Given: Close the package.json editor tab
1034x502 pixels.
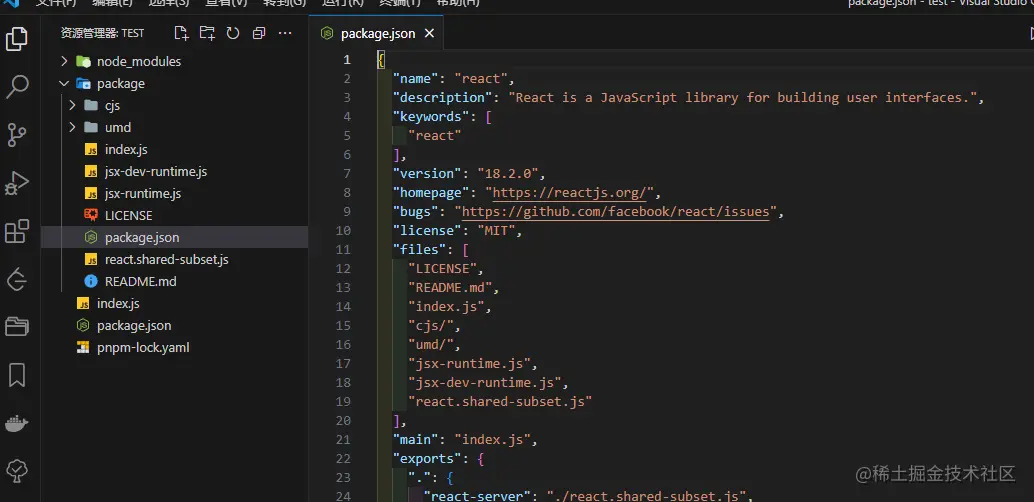Looking at the screenshot, I should (x=429, y=34).
